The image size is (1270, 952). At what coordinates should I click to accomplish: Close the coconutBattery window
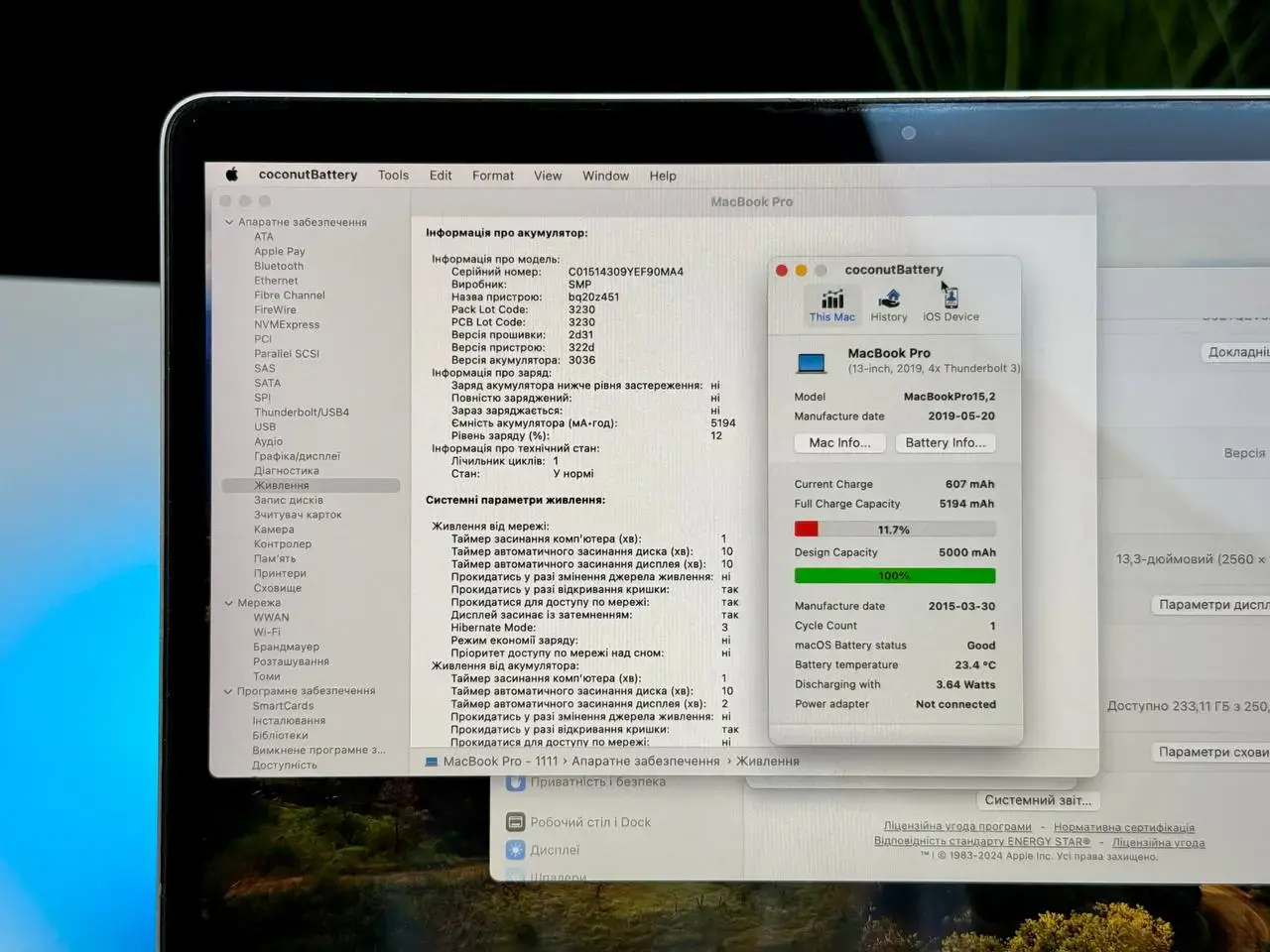782,270
